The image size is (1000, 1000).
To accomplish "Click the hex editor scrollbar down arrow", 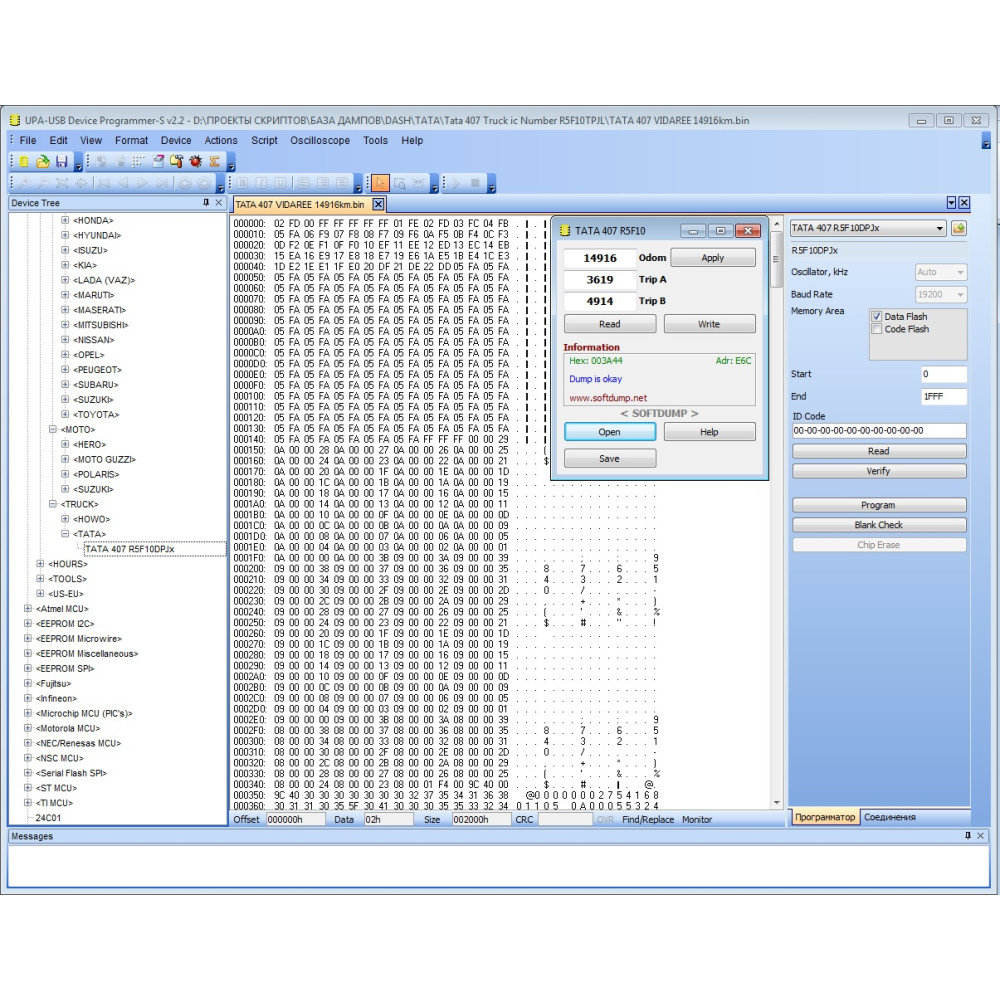I will (x=777, y=802).
